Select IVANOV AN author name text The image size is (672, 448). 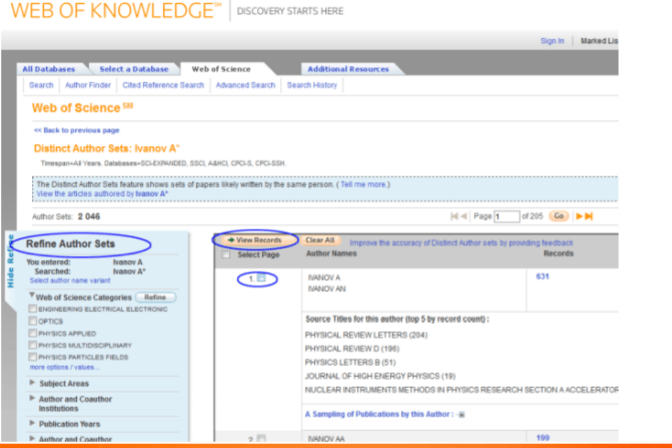(x=327, y=289)
